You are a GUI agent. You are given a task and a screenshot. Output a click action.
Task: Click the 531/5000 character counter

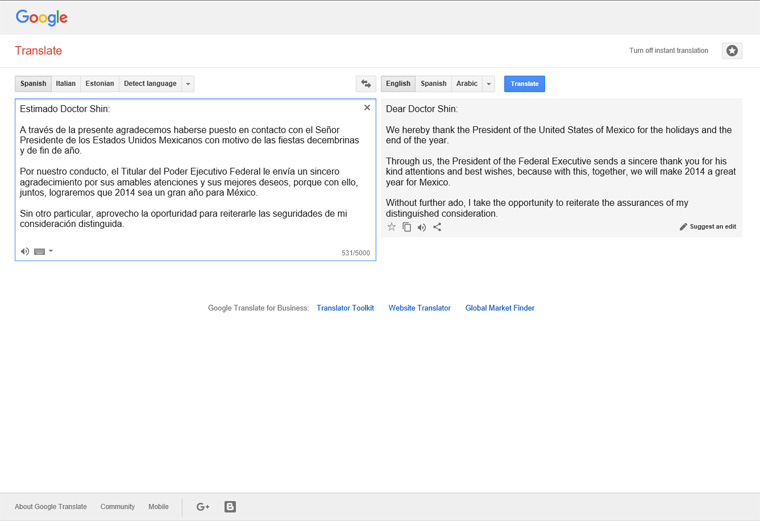click(355, 253)
